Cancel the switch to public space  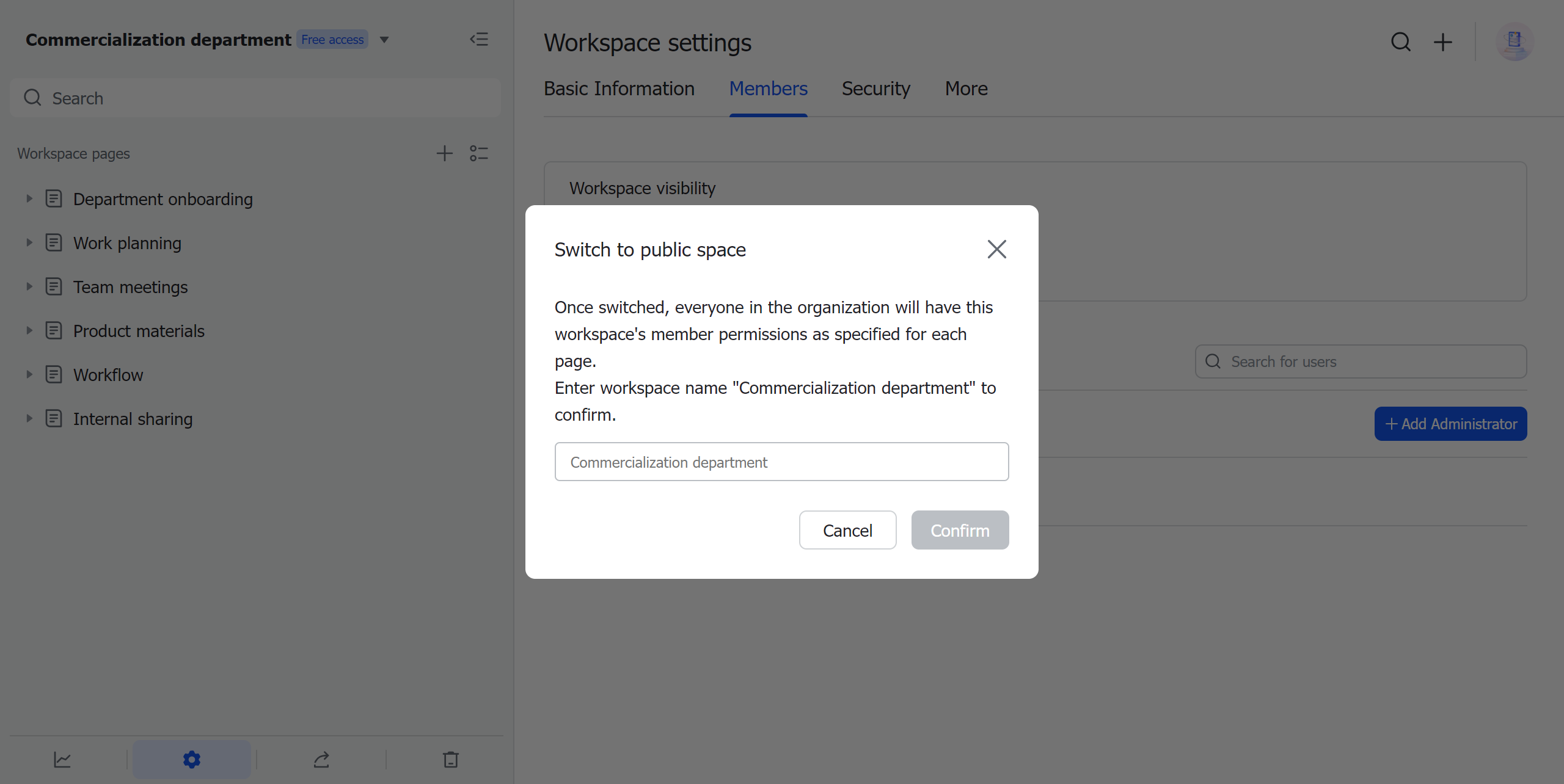click(x=848, y=530)
